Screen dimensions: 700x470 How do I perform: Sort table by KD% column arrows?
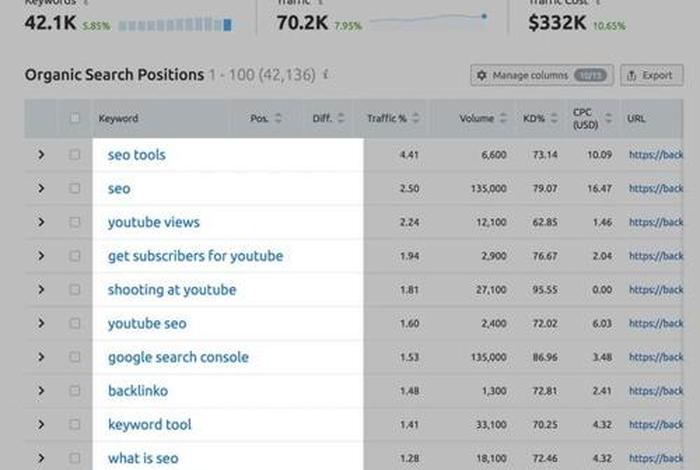554,118
